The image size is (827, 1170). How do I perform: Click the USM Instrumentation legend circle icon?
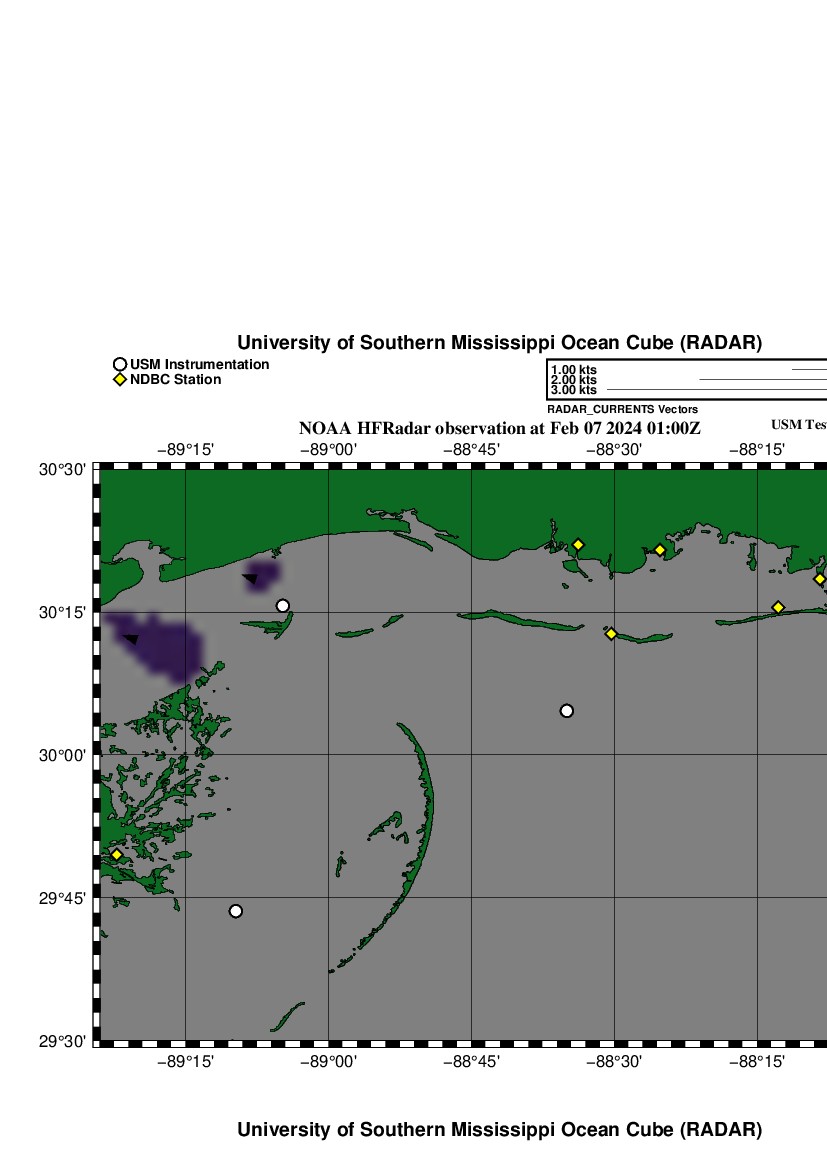[x=120, y=365]
